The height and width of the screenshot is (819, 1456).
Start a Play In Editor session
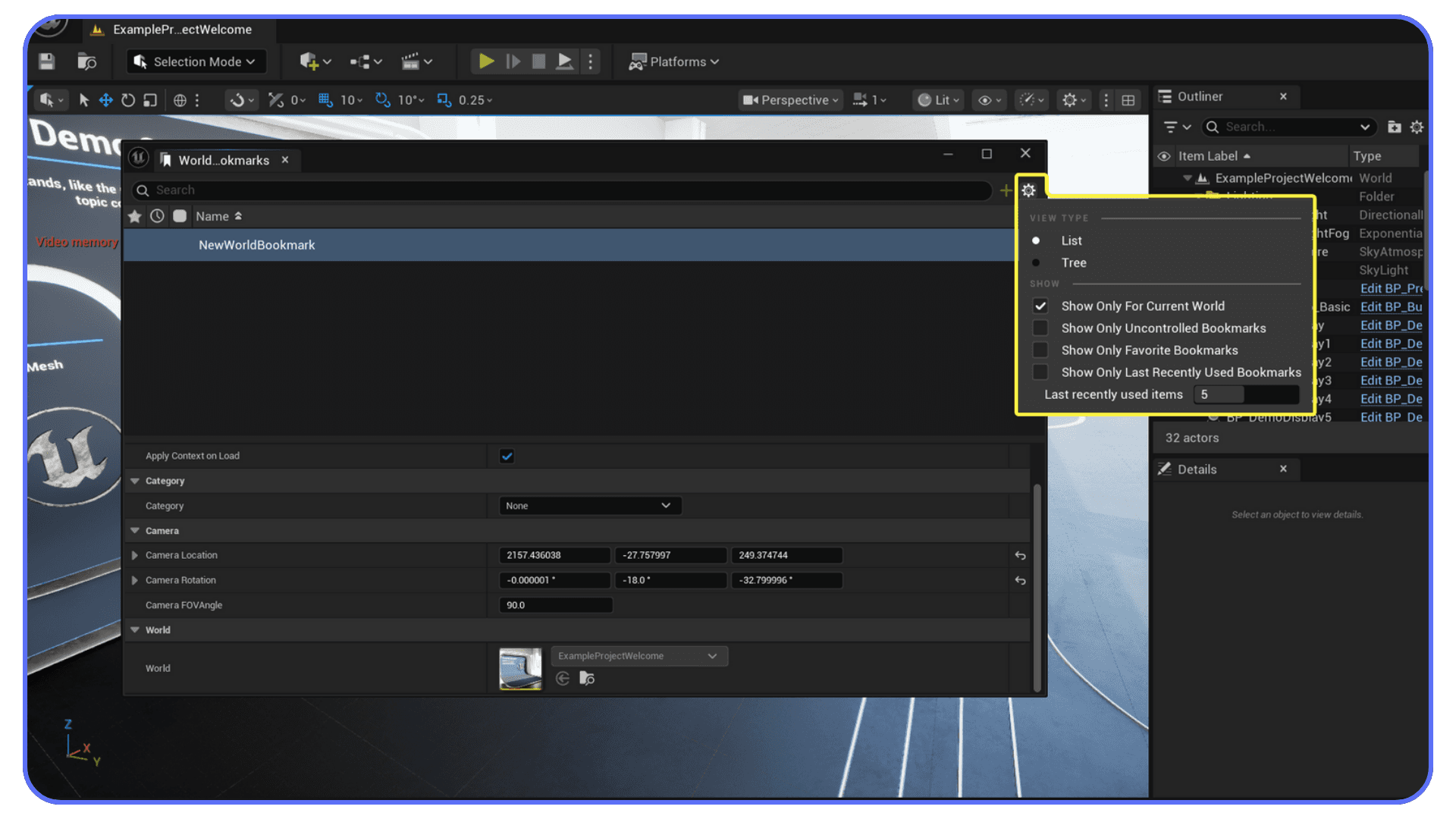click(x=486, y=61)
